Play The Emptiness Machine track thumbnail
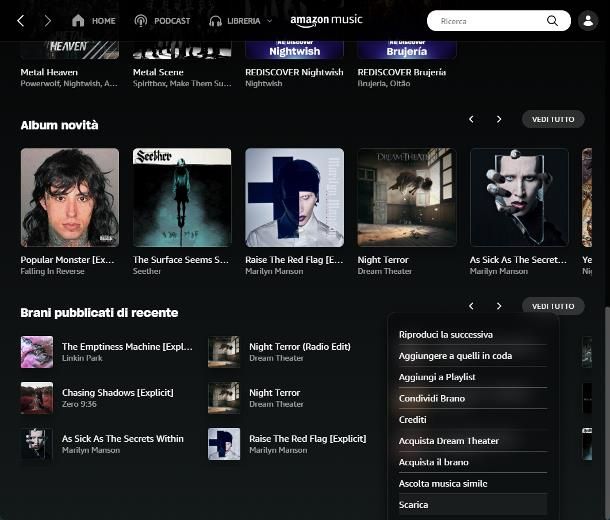Image resolution: width=610 pixels, height=520 pixels. (37, 352)
